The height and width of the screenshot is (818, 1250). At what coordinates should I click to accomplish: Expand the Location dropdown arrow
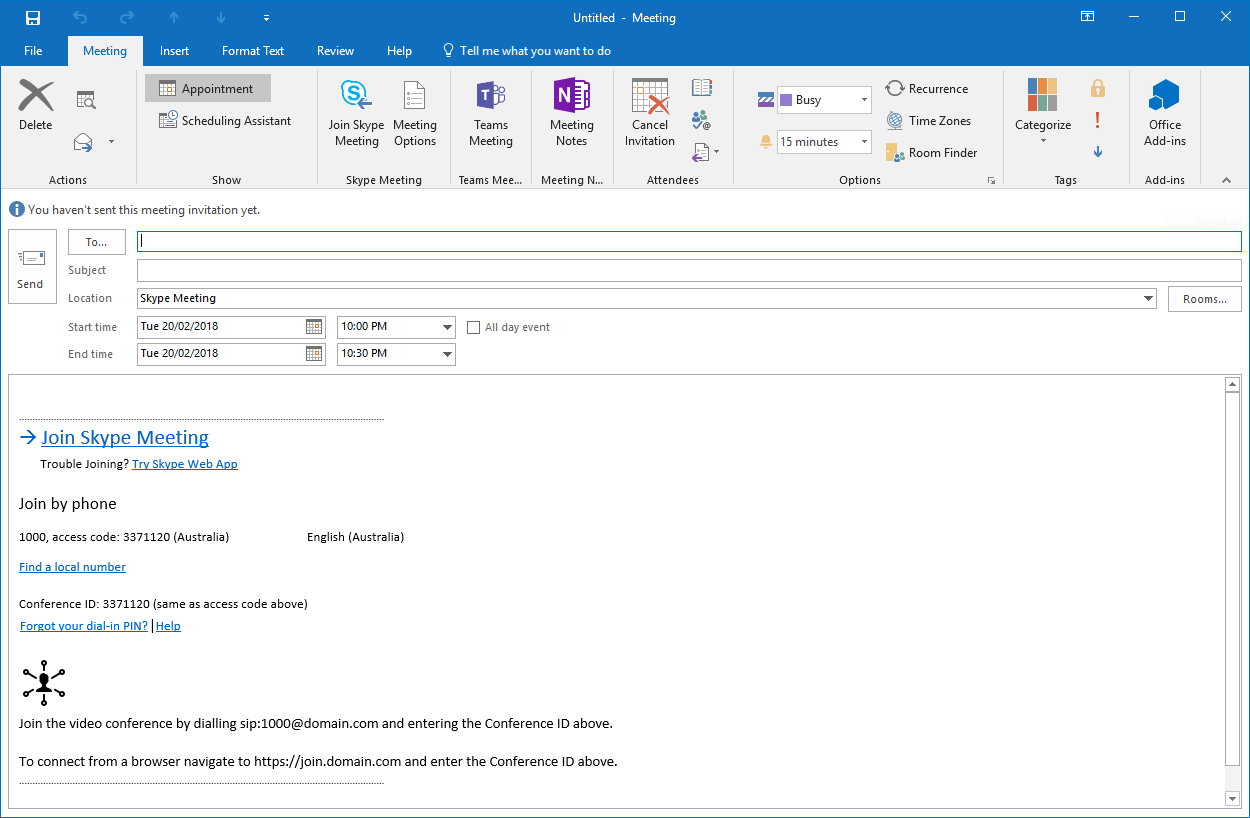(x=1150, y=298)
